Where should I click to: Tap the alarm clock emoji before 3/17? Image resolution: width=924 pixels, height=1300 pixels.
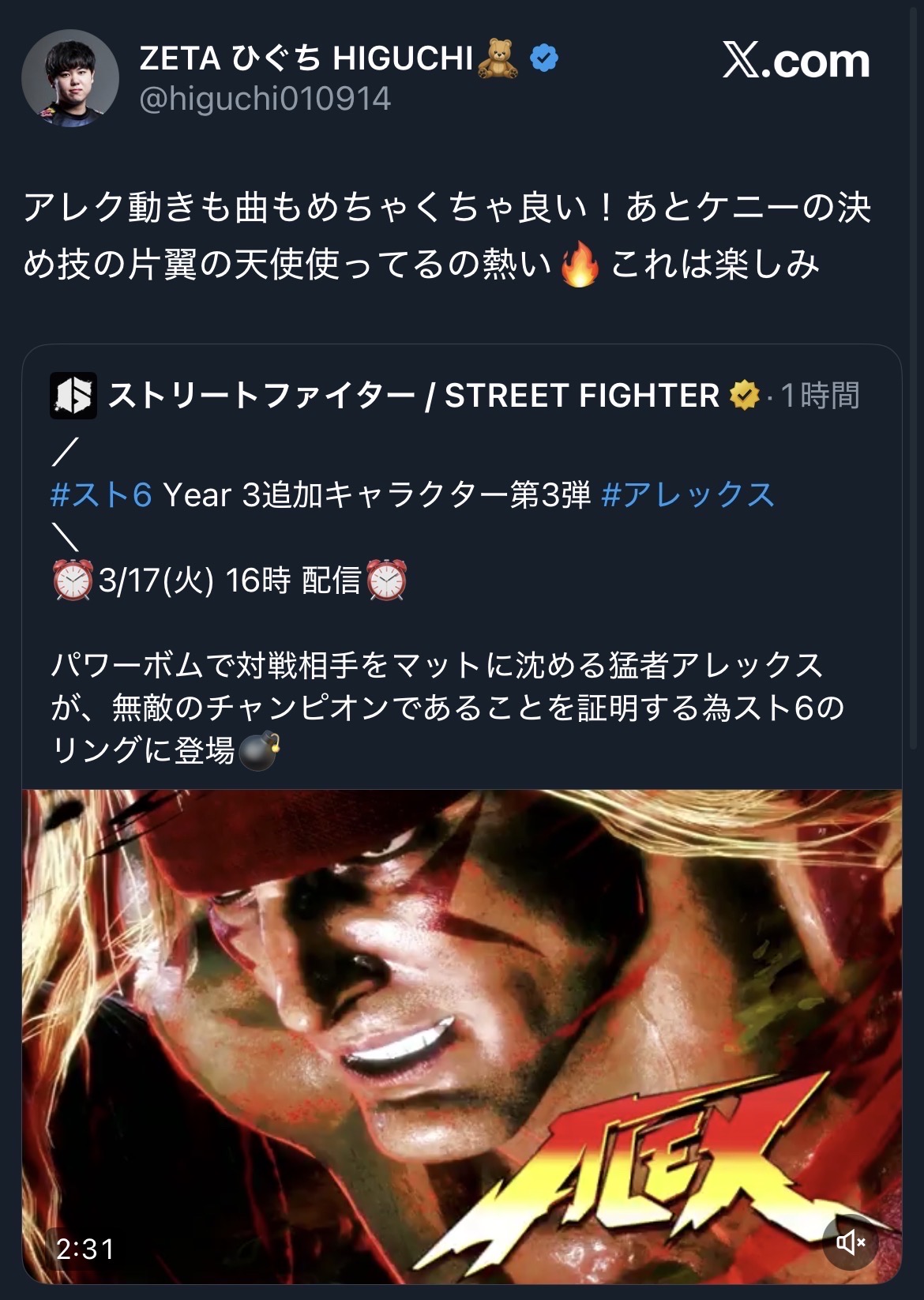click(x=73, y=581)
